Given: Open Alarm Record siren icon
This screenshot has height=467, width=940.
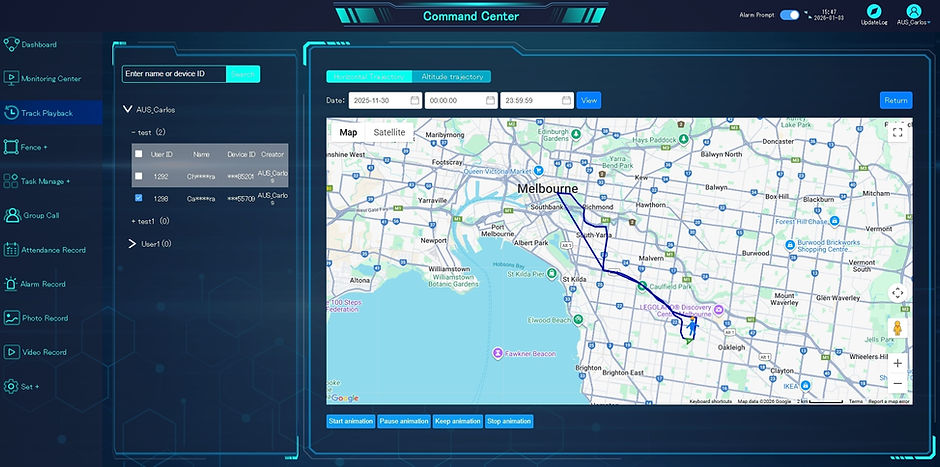Looking at the screenshot, I should pos(11,284).
